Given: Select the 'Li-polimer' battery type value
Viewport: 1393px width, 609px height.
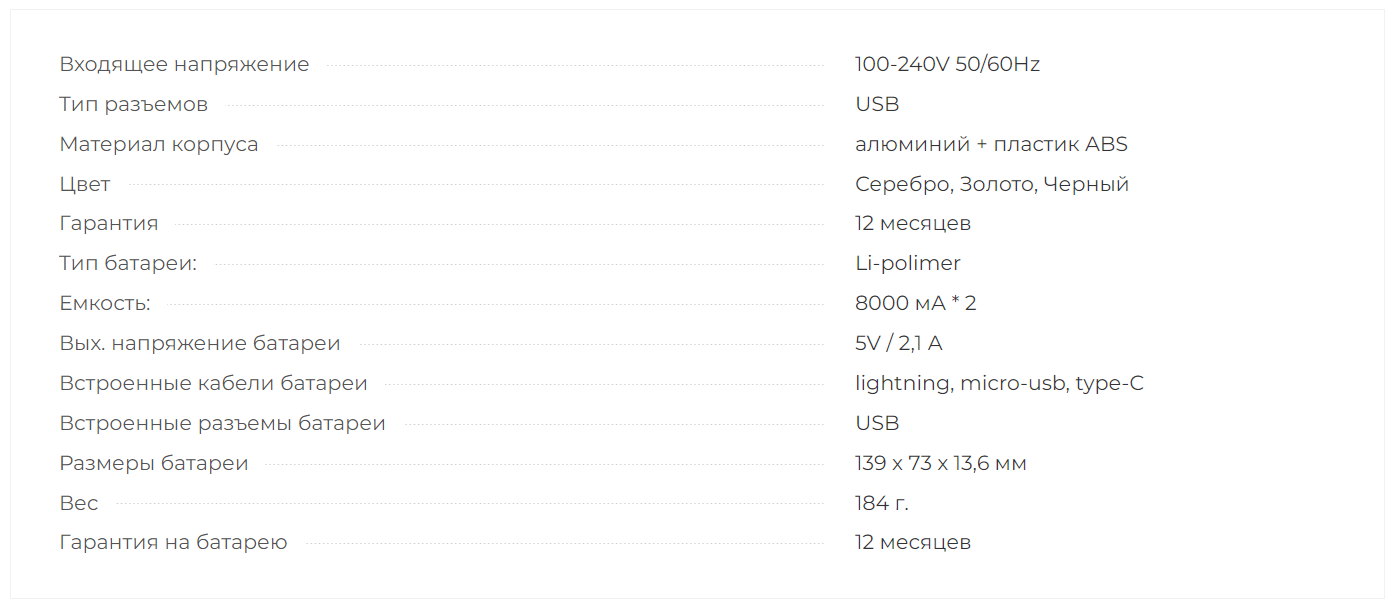Looking at the screenshot, I should click(908, 264).
